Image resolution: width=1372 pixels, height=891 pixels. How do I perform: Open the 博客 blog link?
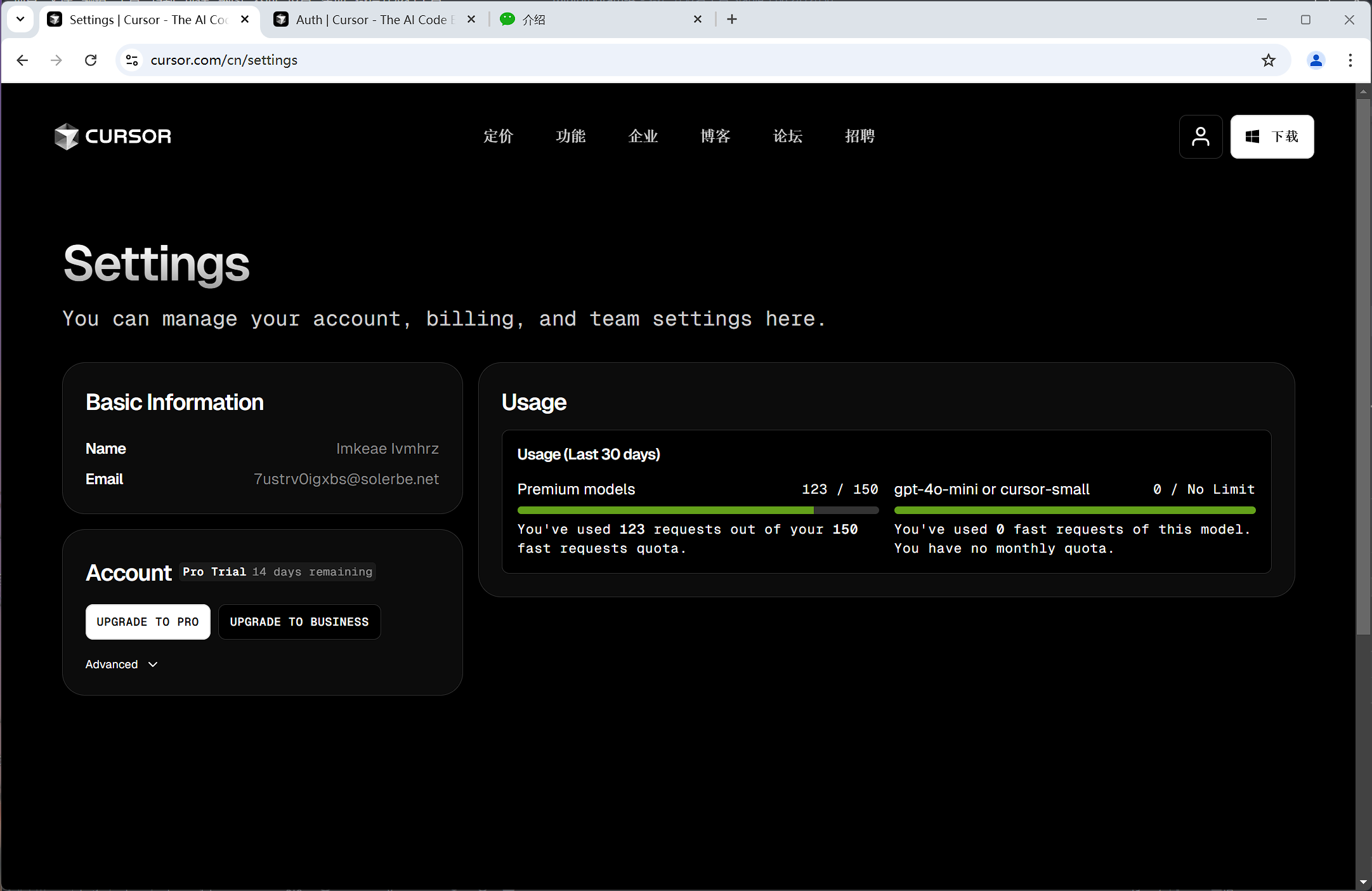pyautogui.click(x=715, y=136)
